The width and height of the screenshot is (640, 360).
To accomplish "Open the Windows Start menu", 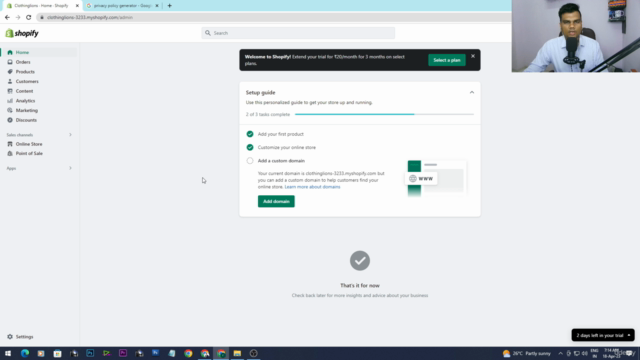I will point(8,353).
